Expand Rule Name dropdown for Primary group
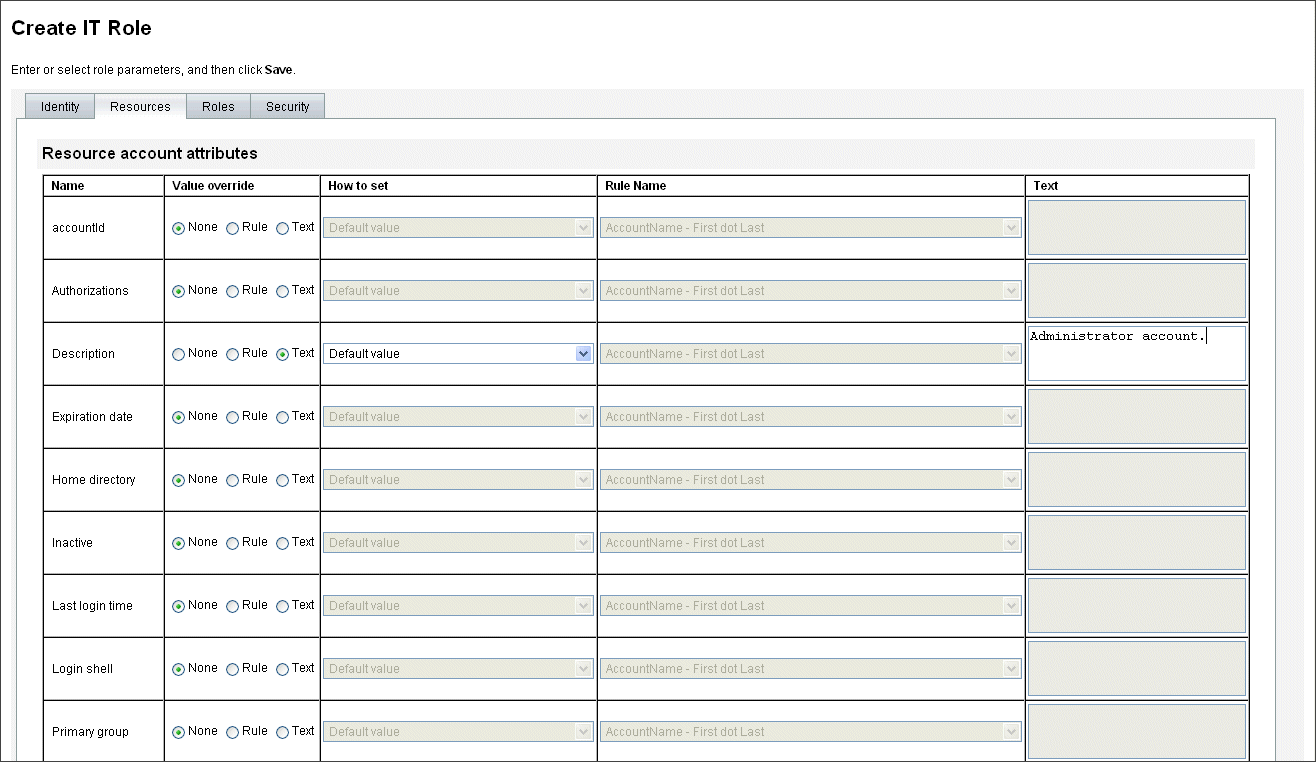Screen dimensions: 1316x762 point(811,732)
